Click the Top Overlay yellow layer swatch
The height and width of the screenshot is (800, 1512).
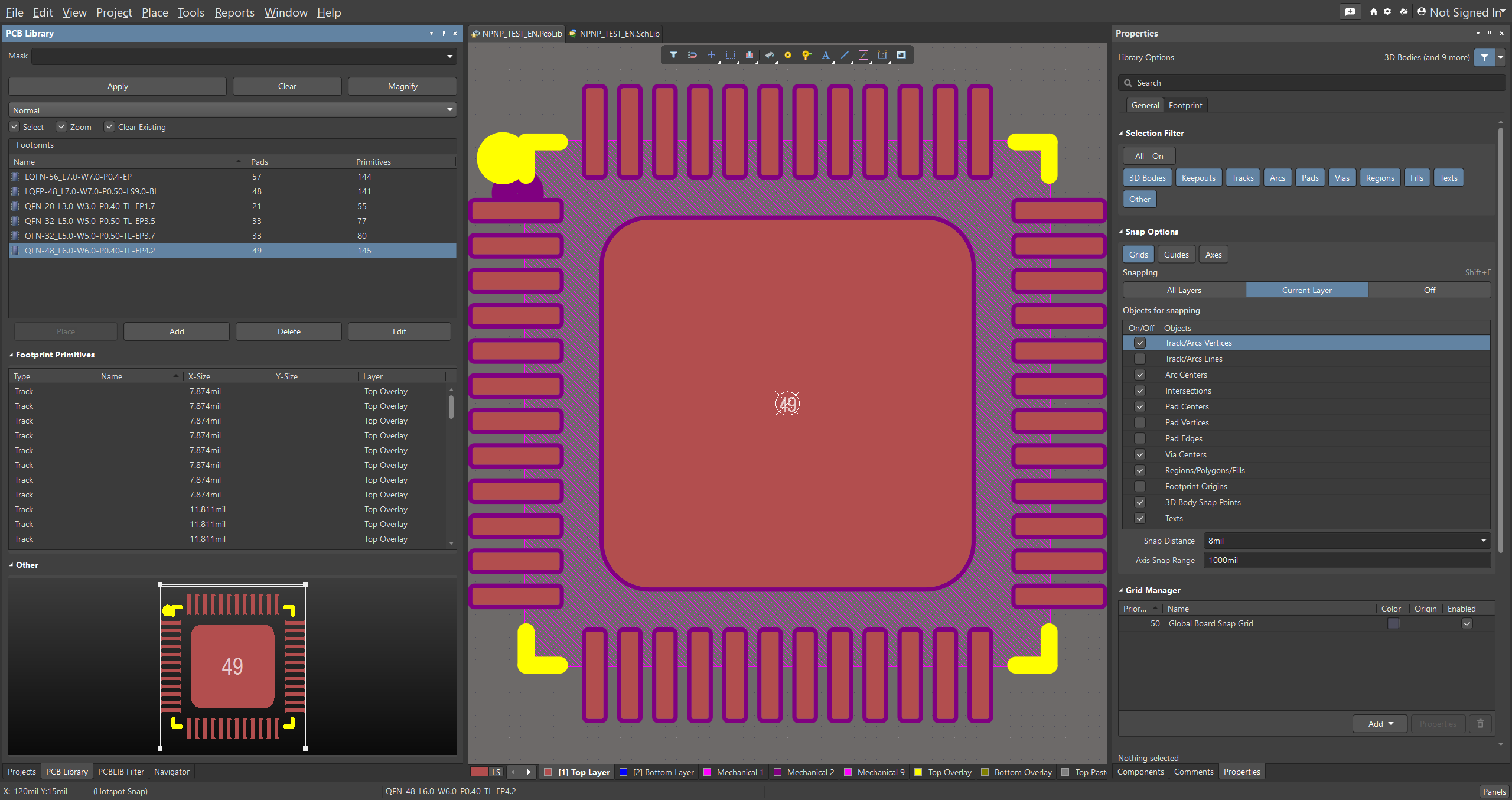tap(918, 772)
